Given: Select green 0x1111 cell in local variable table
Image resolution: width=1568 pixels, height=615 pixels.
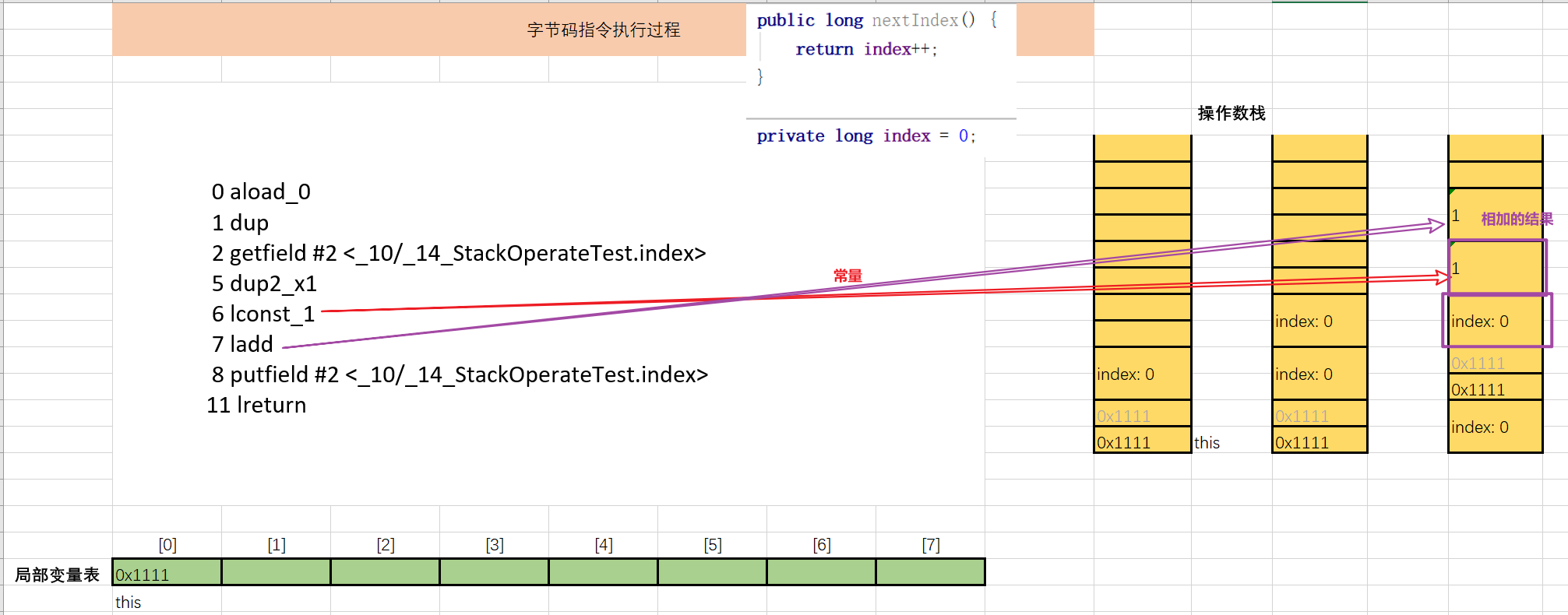Looking at the screenshot, I should (x=167, y=572).
